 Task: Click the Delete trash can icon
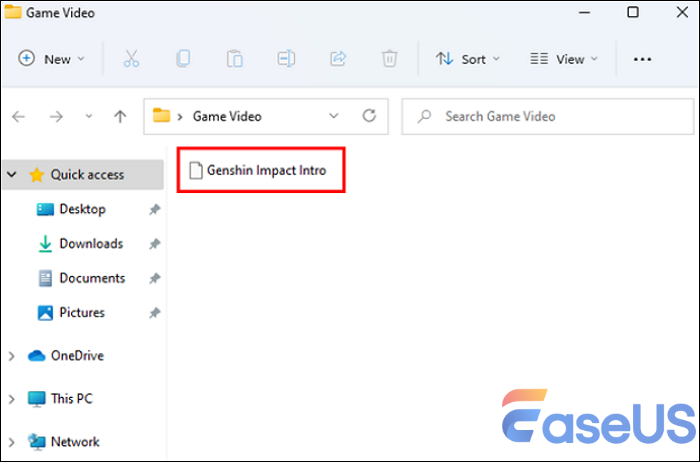click(x=389, y=58)
